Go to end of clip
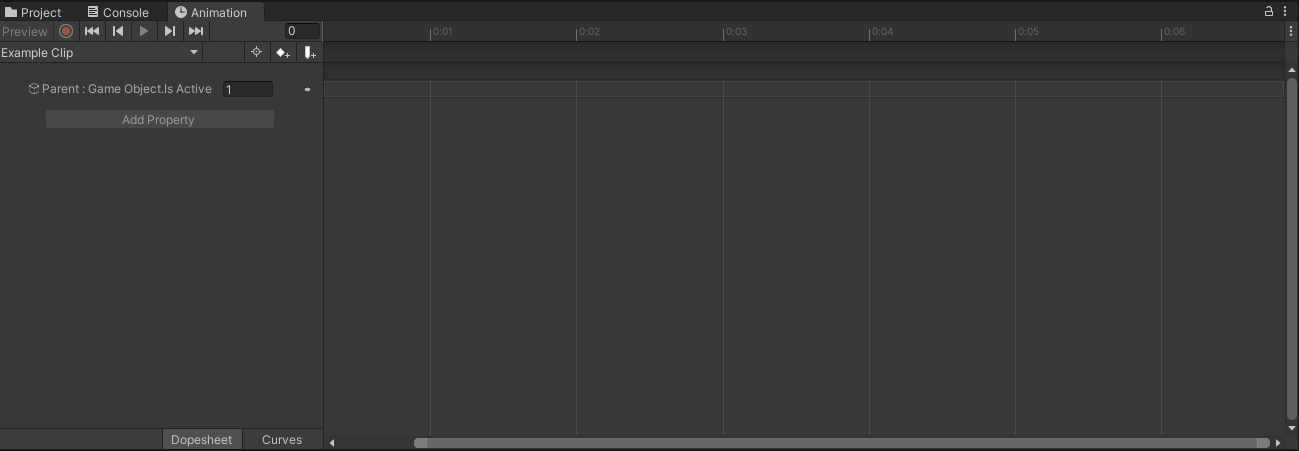 tap(196, 31)
